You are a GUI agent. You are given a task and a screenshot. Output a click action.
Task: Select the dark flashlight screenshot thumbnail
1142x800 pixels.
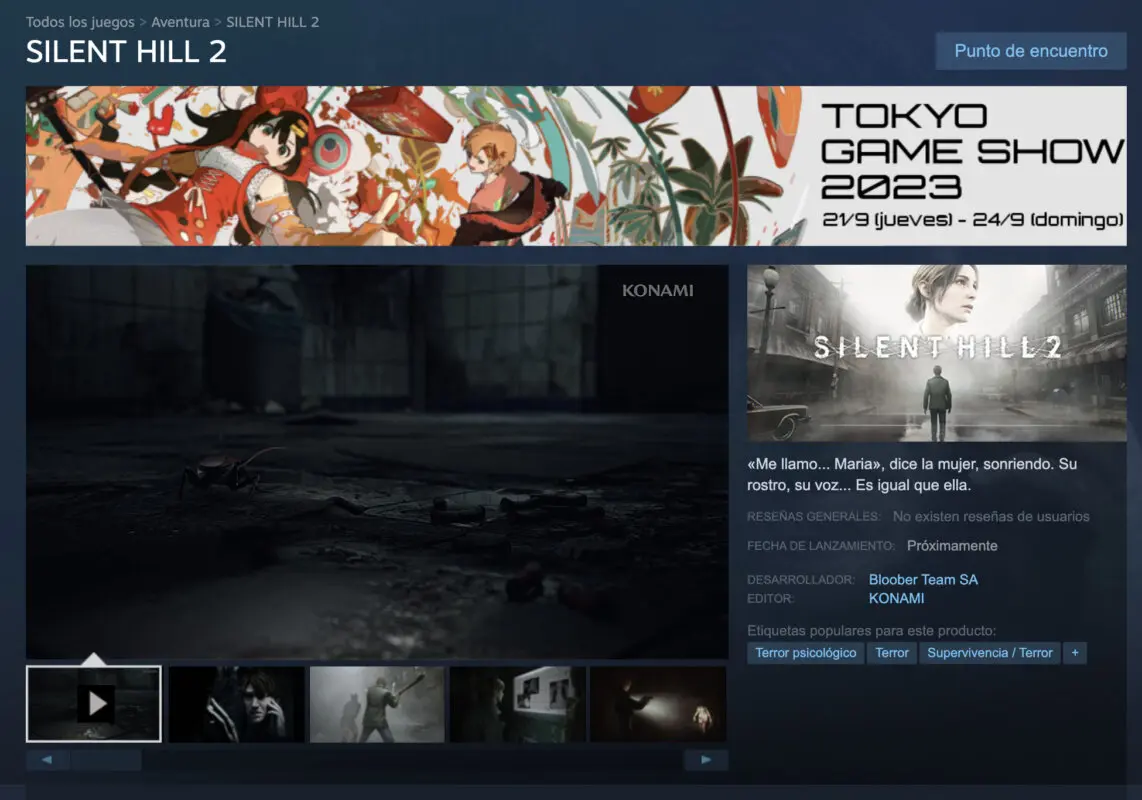coord(658,704)
